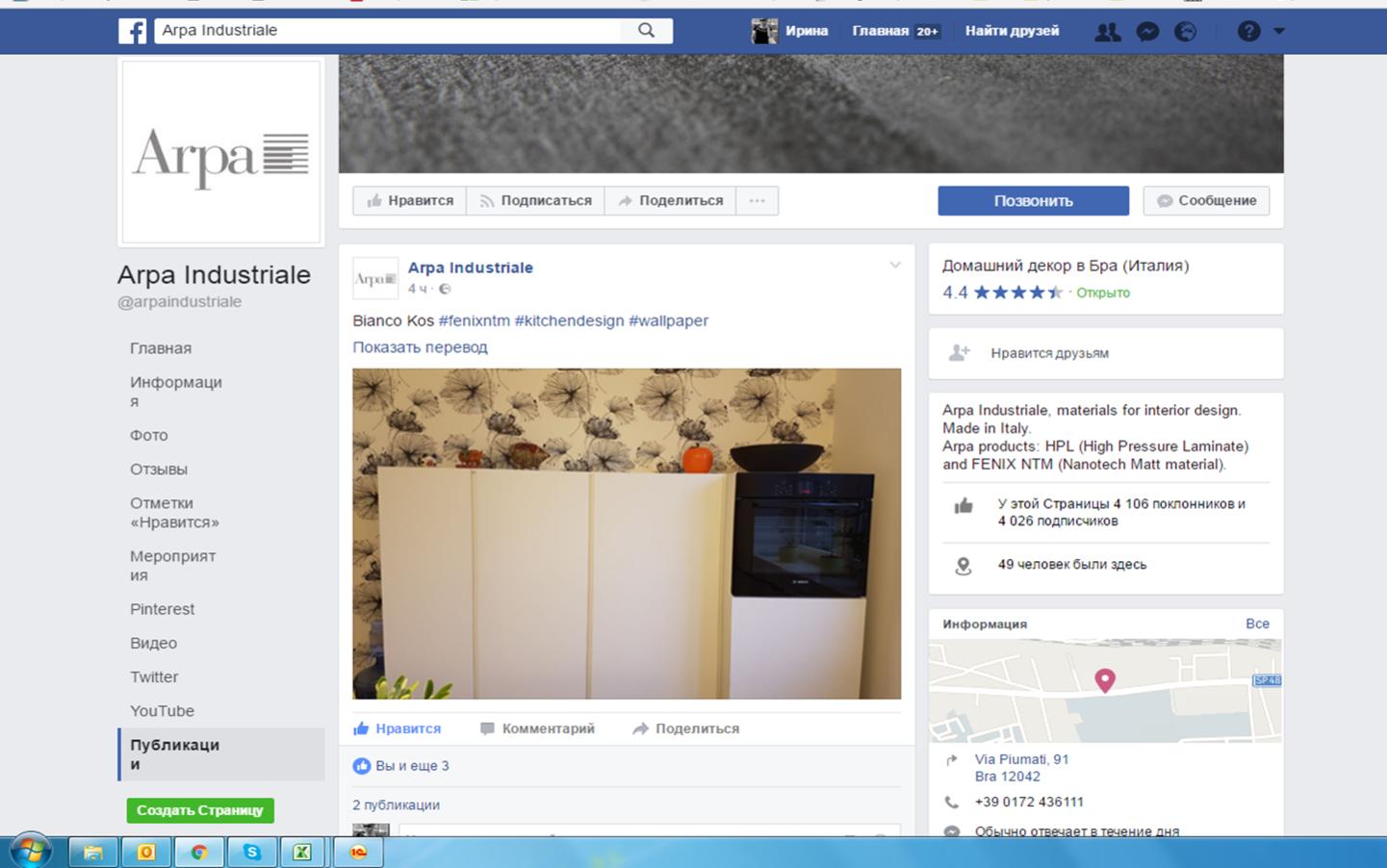1387x868 pixels.
Task: Open the kitchen cabinet post photo
Action: coord(627,533)
